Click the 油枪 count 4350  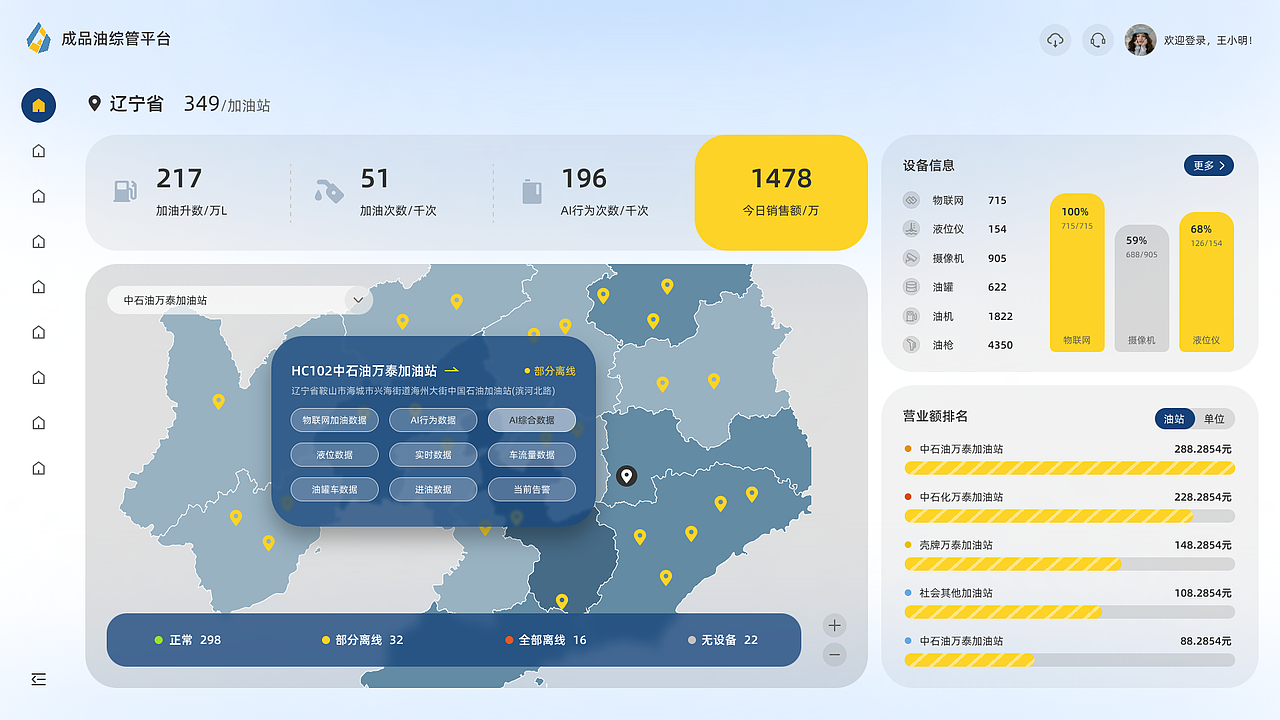click(x=1000, y=345)
